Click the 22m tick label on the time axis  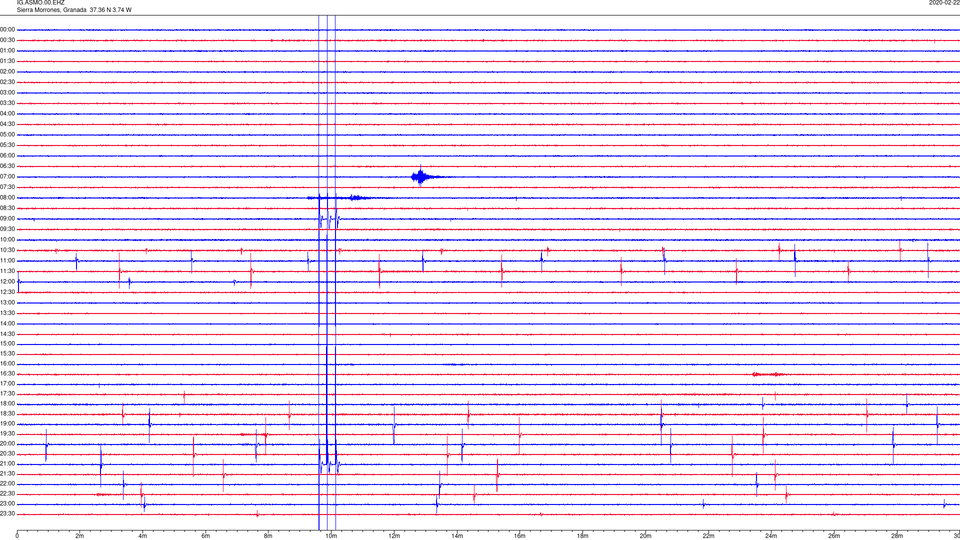click(708, 536)
